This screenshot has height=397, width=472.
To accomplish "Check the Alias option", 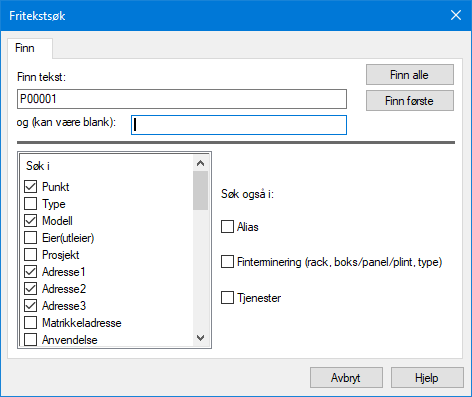I will point(227,227).
